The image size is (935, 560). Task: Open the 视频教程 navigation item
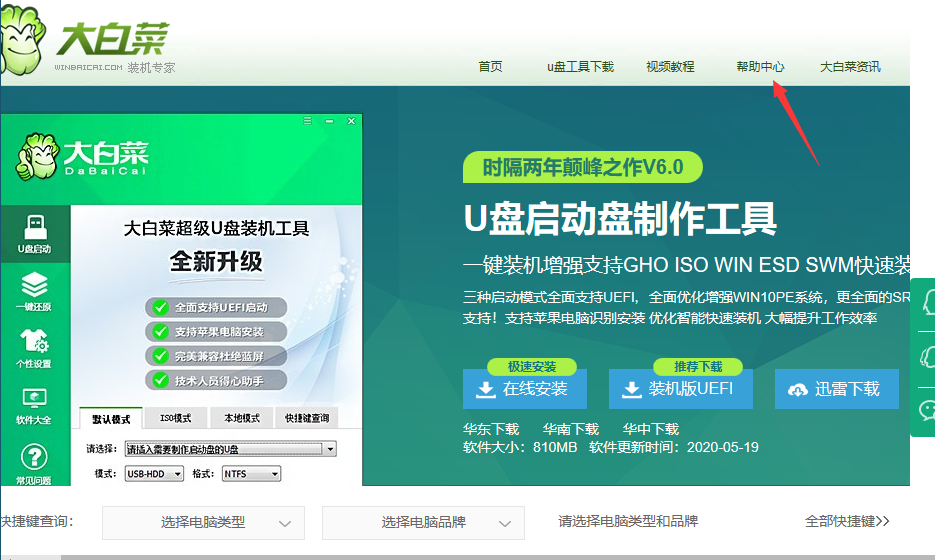(x=670, y=67)
